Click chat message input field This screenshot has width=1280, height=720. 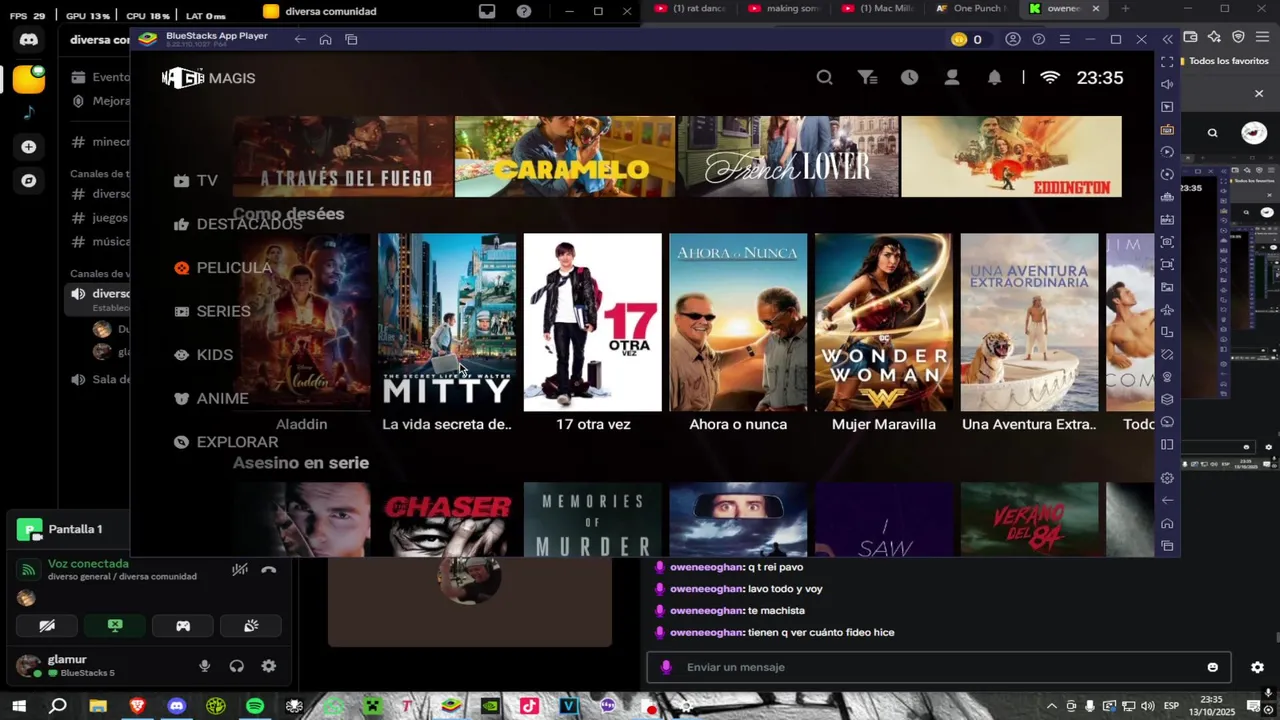pyautogui.click(x=938, y=667)
